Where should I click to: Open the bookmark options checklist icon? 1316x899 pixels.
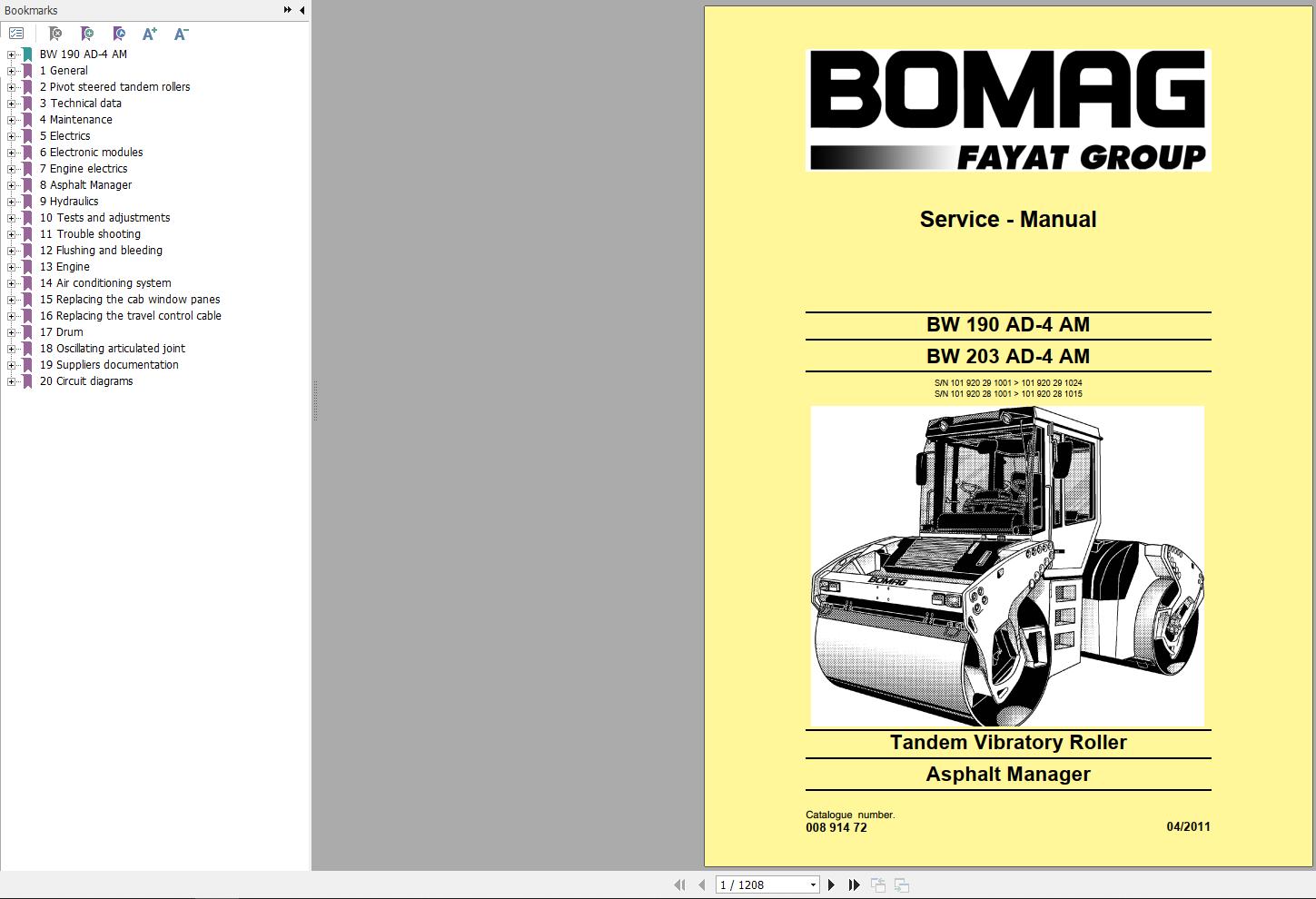point(16,34)
